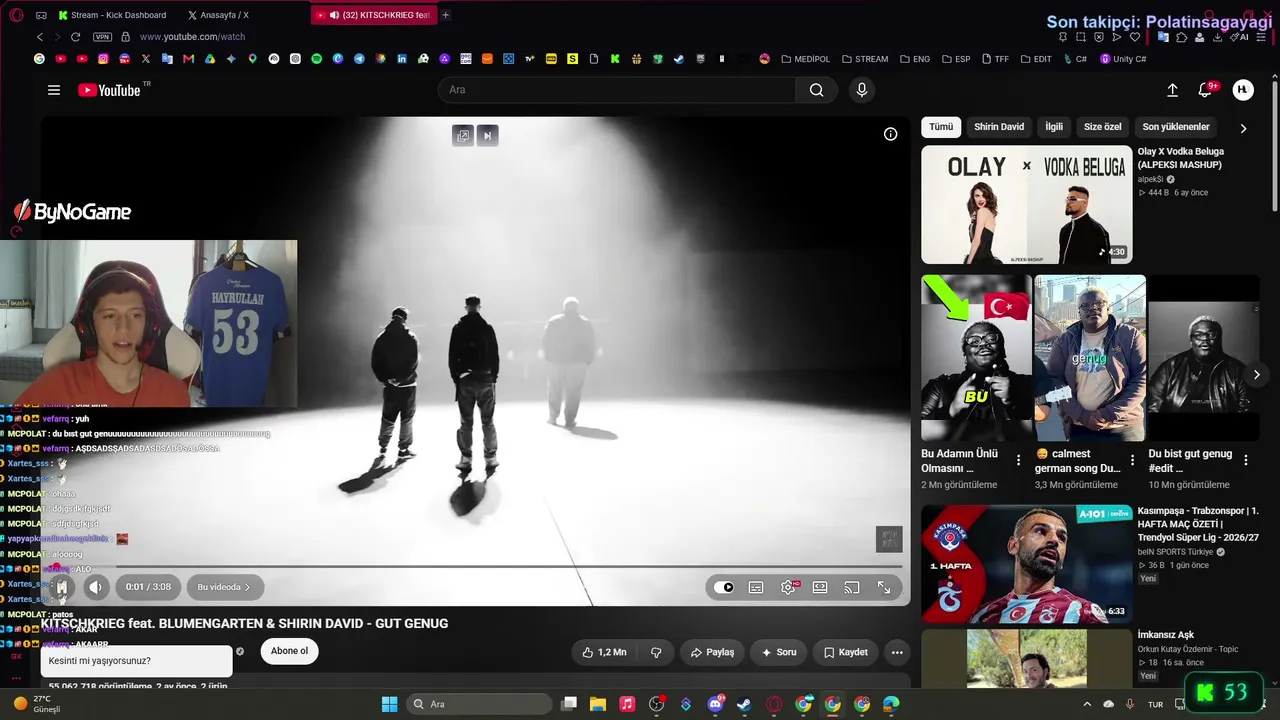Select the Son yüklenenler filter chip
1280x720 pixels.
pyautogui.click(x=1176, y=127)
